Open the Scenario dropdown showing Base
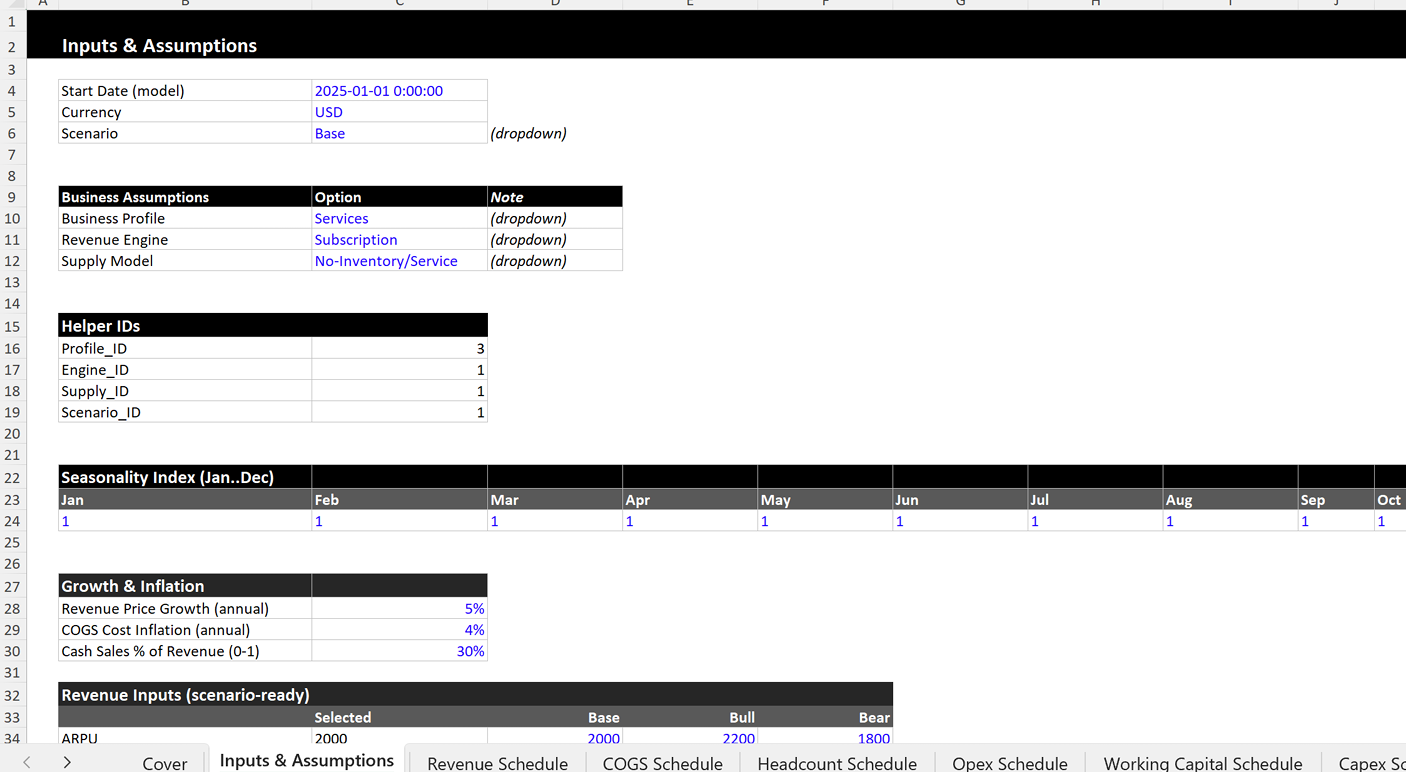The image size is (1406, 772). pos(399,133)
